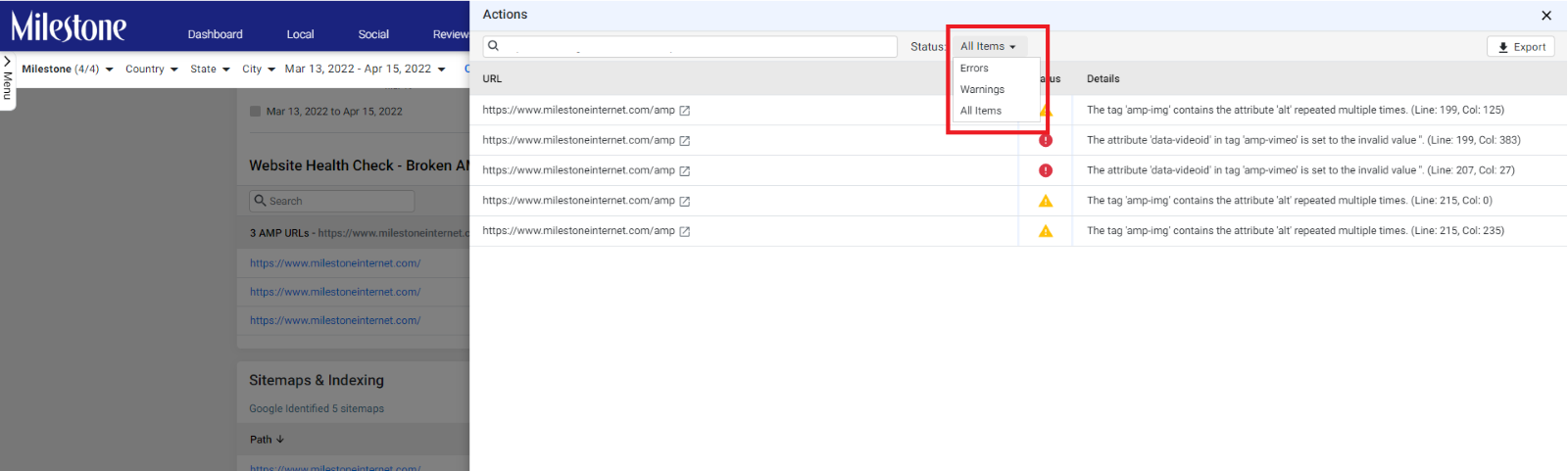Click red error icon, Line 207 row
Screen dimensions: 1568x471
1046,170
